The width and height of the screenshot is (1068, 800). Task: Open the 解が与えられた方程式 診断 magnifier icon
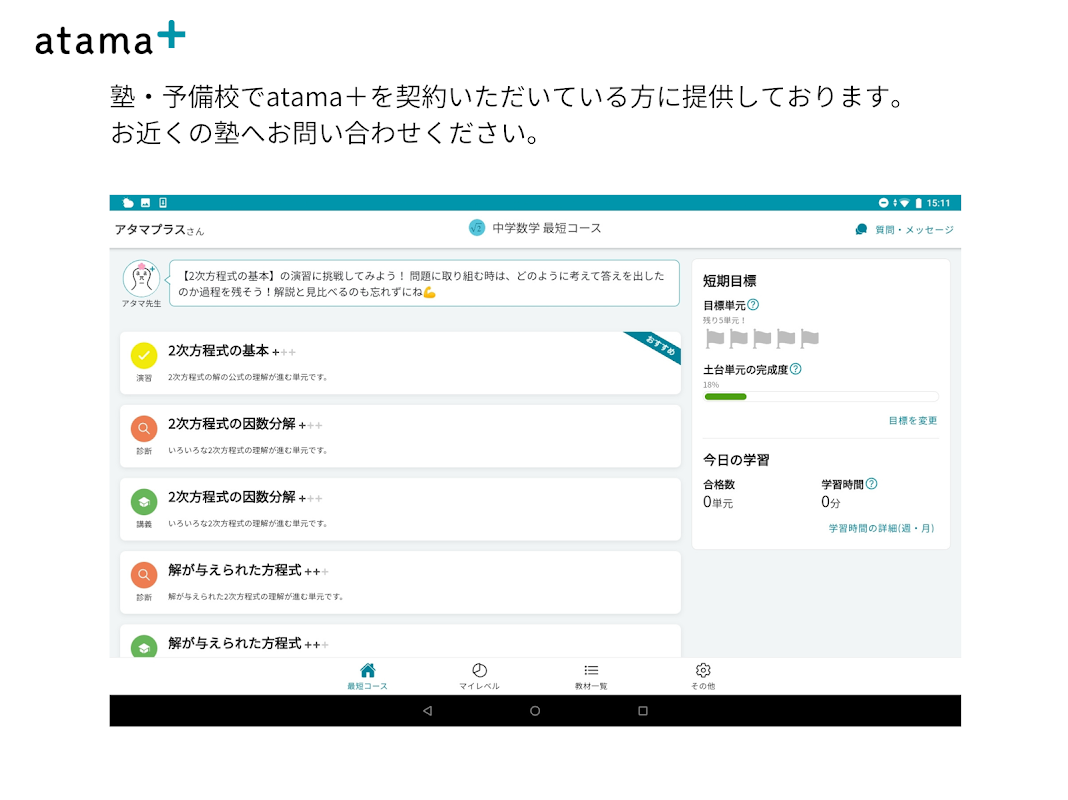[144, 575]
